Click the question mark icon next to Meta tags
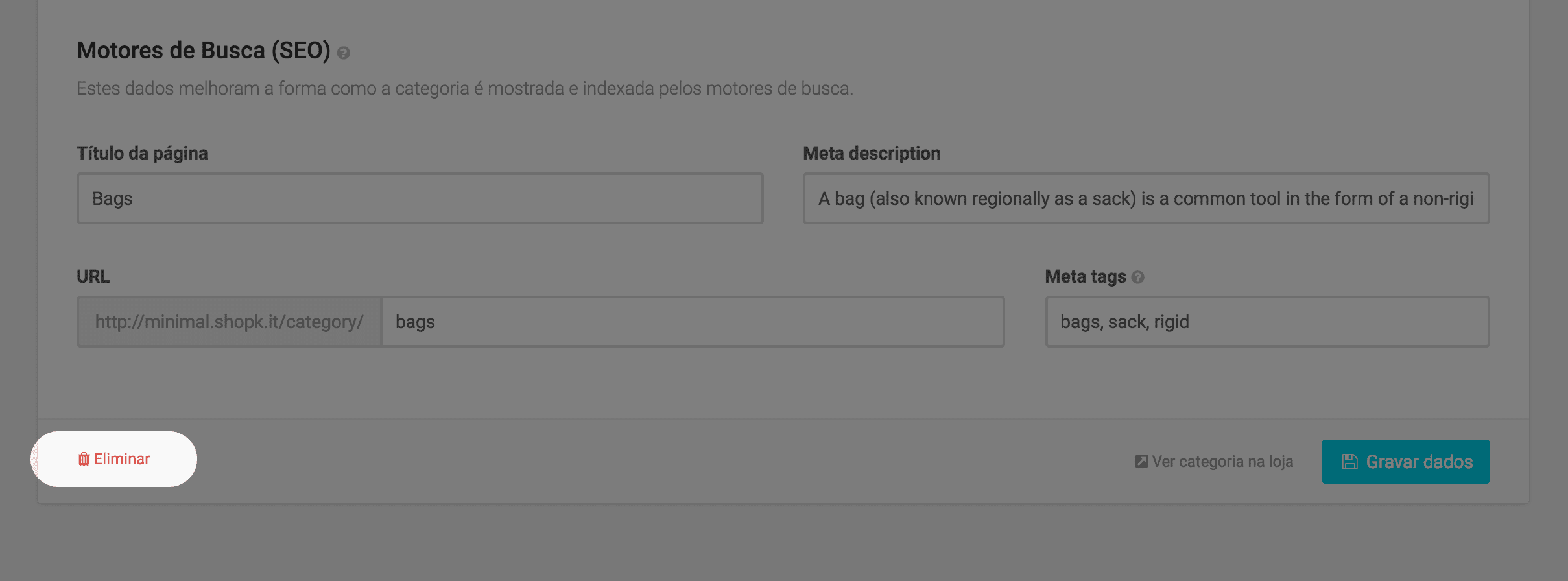Viewport: 1568px width, 581px height. pyautogui.click(x=1137, y=278)
